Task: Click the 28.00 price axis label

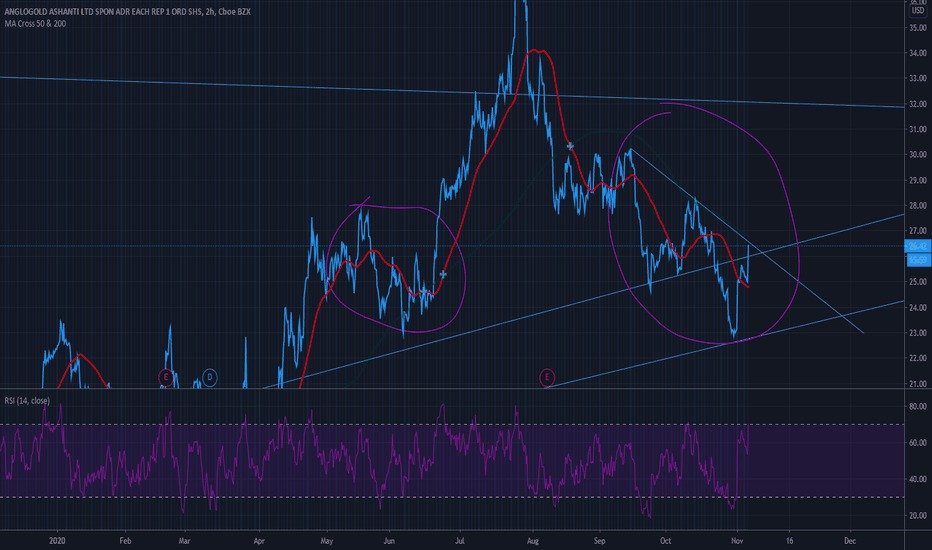Action: [x=918, y=205]
